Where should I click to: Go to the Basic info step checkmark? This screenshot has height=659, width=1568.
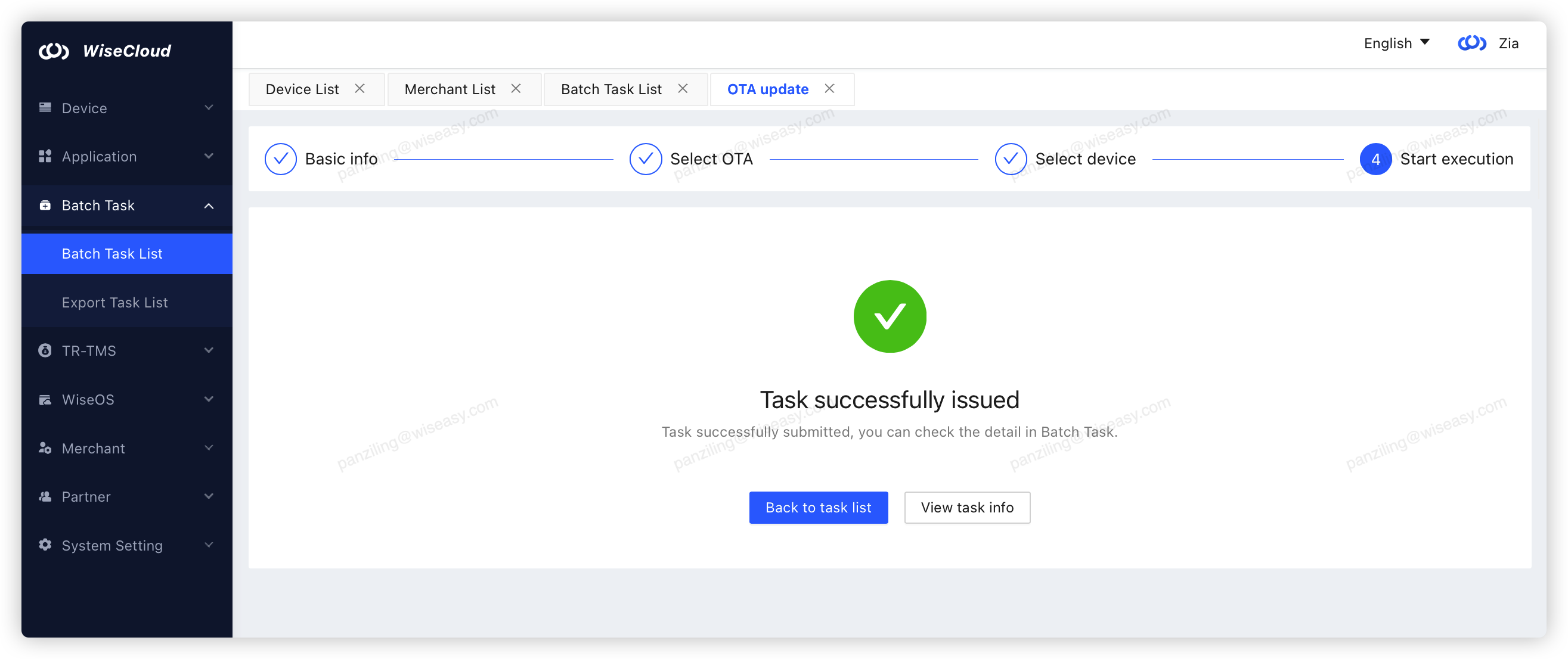[x=281, y=160]
